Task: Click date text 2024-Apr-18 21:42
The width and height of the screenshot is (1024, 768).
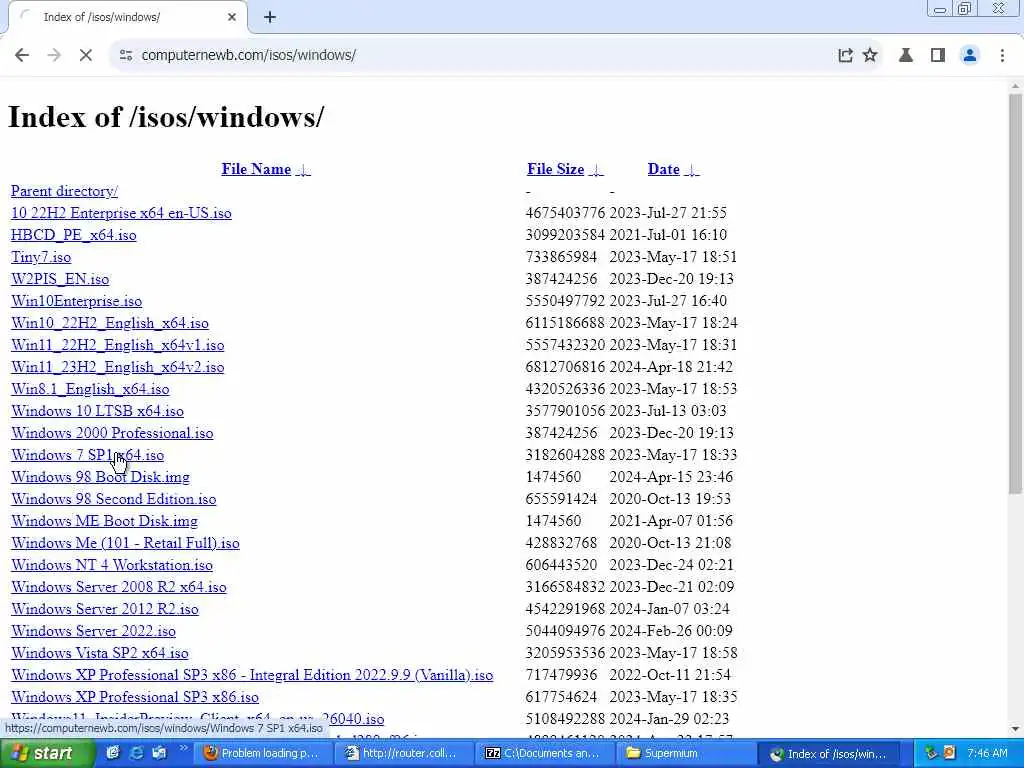Action: pos(671,367)
